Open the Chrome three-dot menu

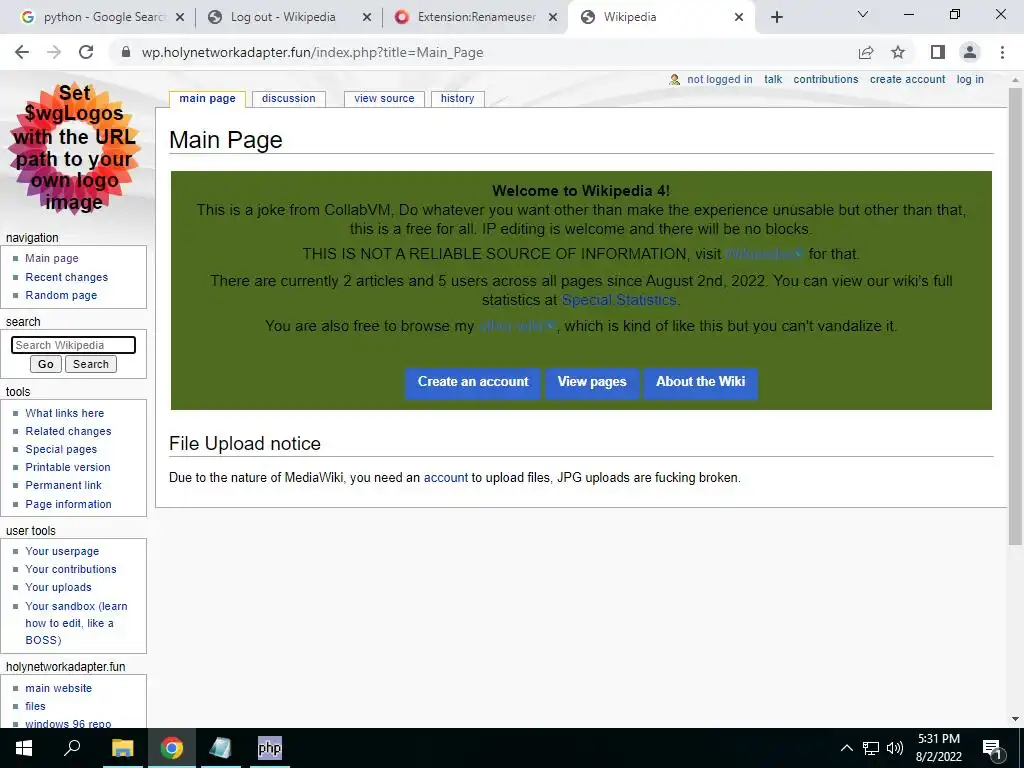pyautogui.click(x=1002, y=52)
